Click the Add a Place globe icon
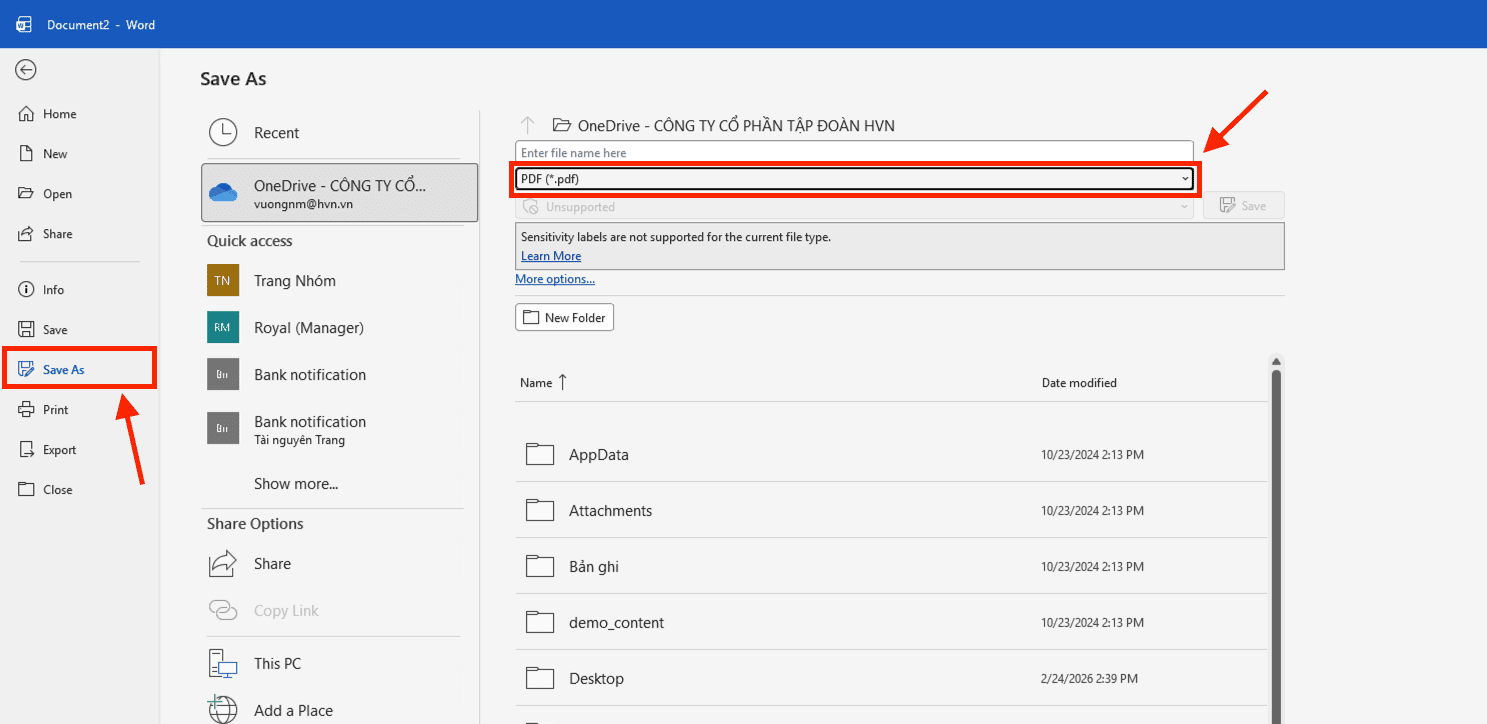This screenshot has height=724, width=1487. coord(222,710)
